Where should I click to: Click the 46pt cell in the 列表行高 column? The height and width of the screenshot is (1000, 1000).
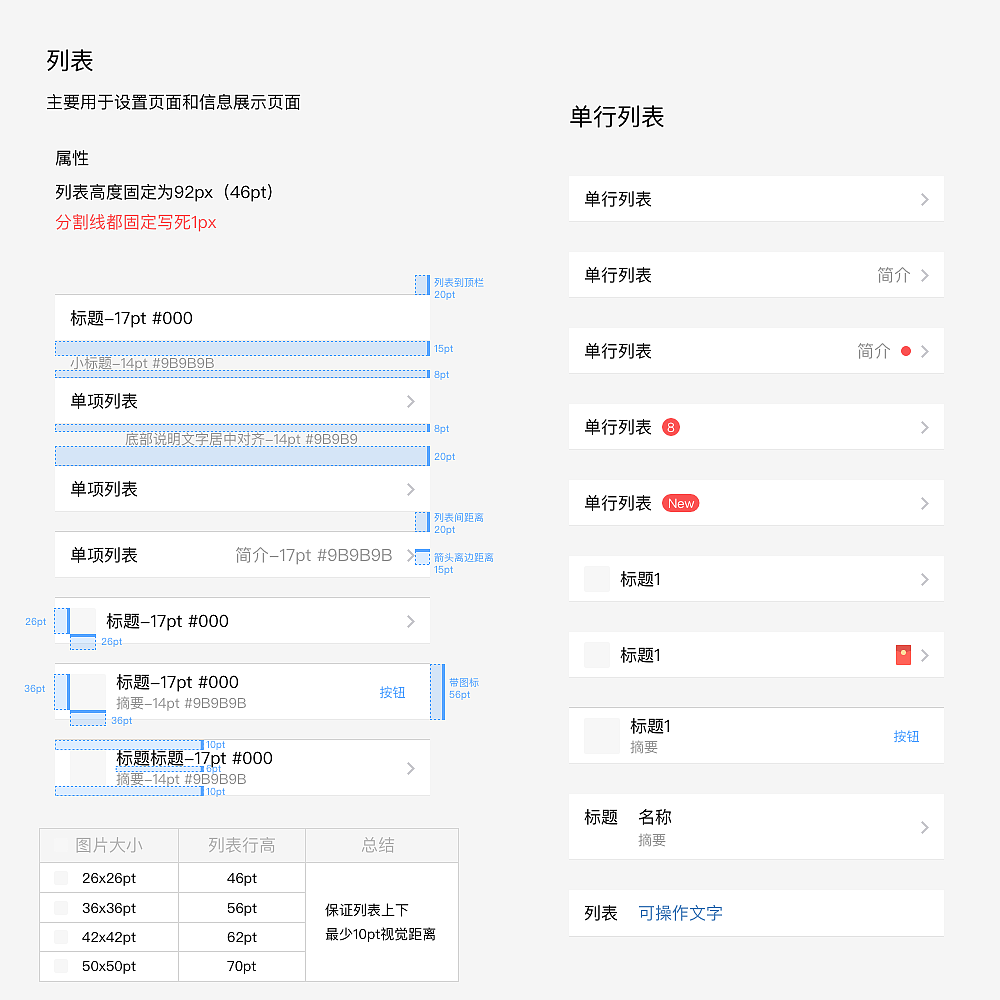241,878
